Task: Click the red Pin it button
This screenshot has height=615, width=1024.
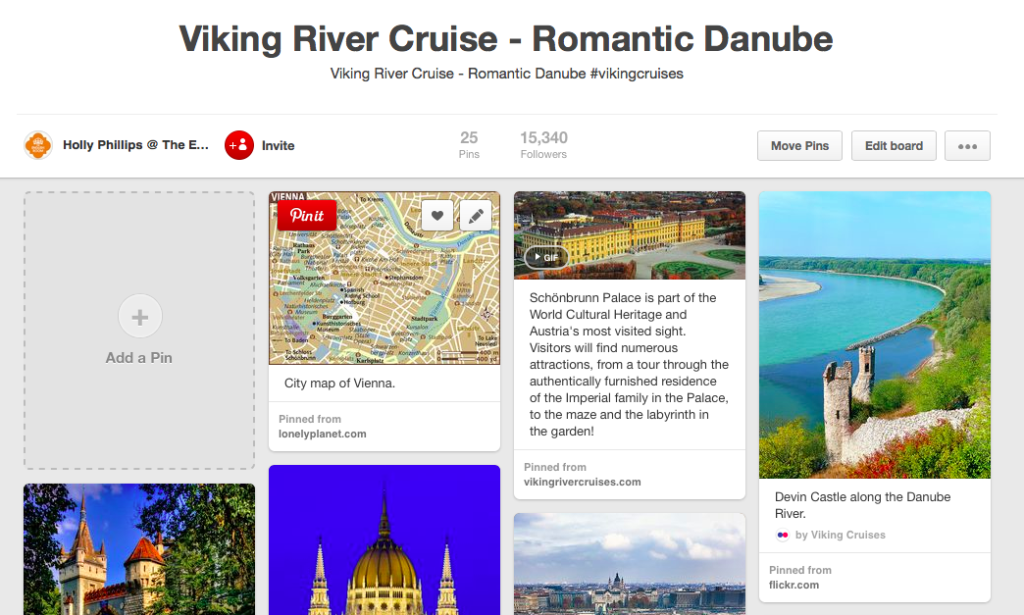Action: click(306, 215)
